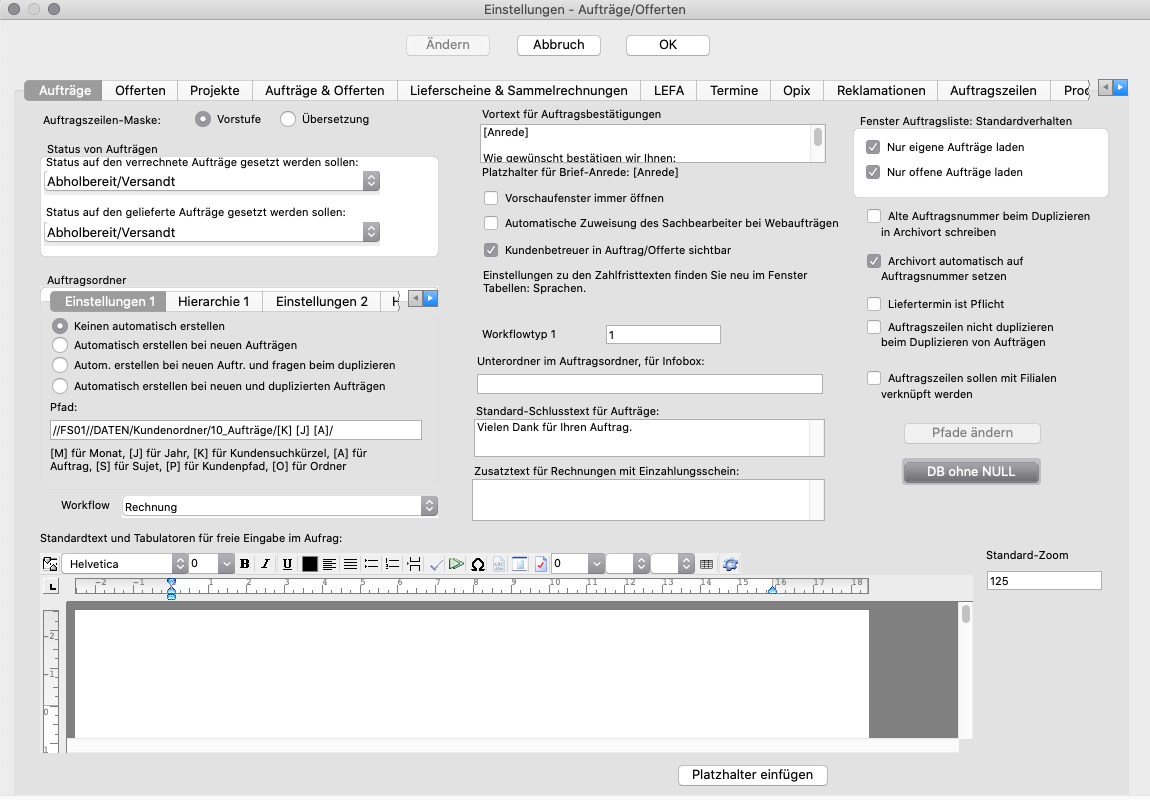Screen dimensions: 1150x800
Task: Open status dropdown for verrechnete Aufträge
Action: pos(212,182)
